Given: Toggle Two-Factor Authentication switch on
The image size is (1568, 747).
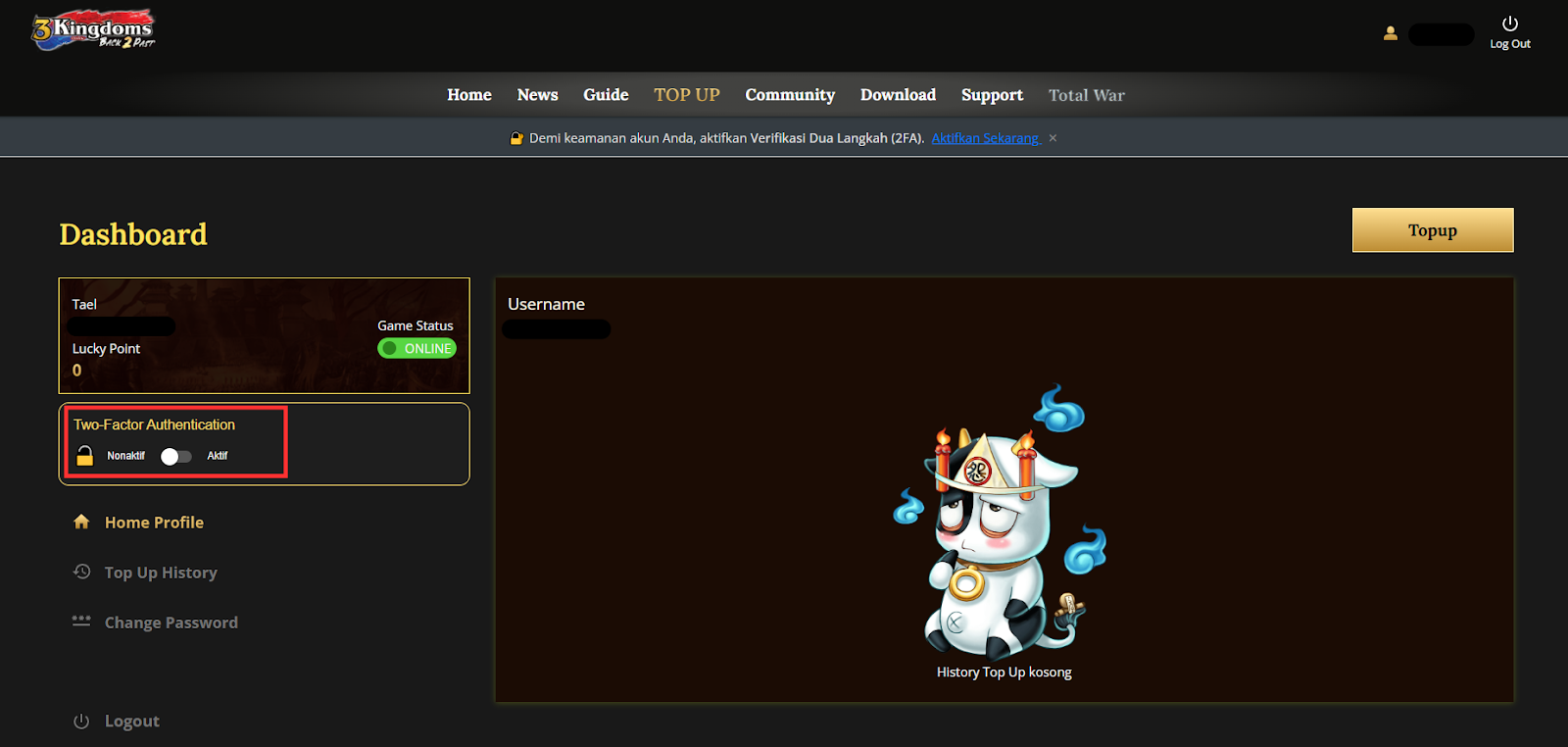Looking at the screenshot, I should coord(176,456).
